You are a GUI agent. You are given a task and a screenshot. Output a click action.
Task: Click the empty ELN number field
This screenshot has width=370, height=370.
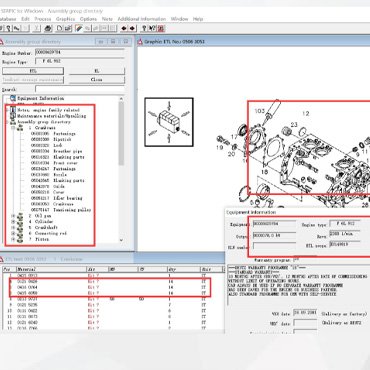[x=274, y=246]
